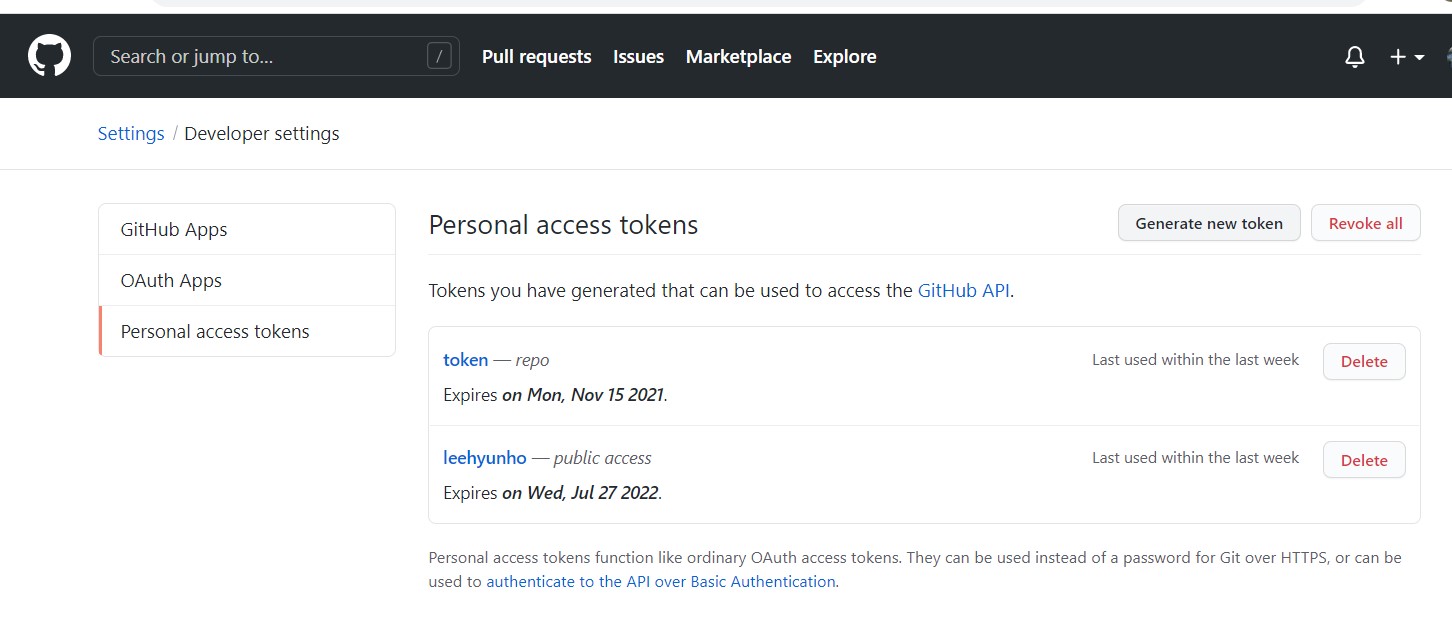Visit the Marketplace

(x=738, y=56)
